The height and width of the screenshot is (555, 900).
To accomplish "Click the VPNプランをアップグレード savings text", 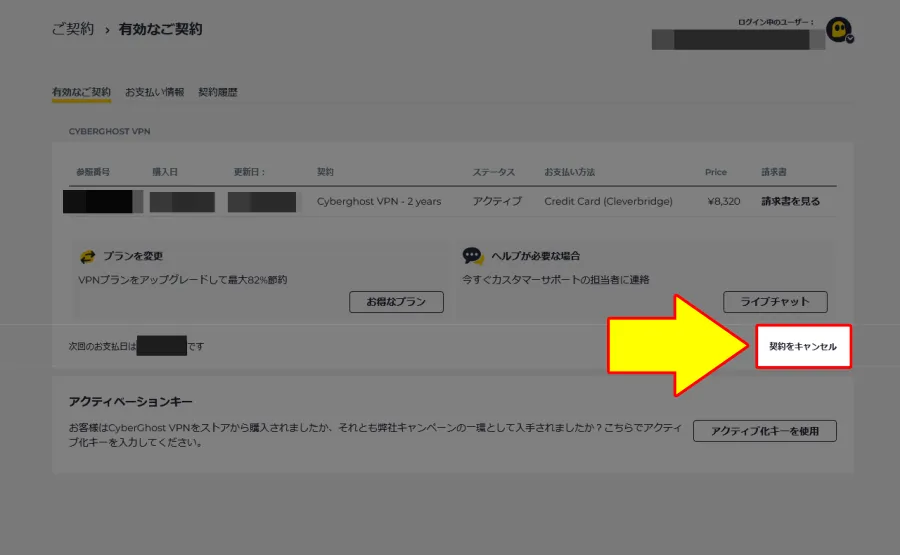I will [183, 280].
